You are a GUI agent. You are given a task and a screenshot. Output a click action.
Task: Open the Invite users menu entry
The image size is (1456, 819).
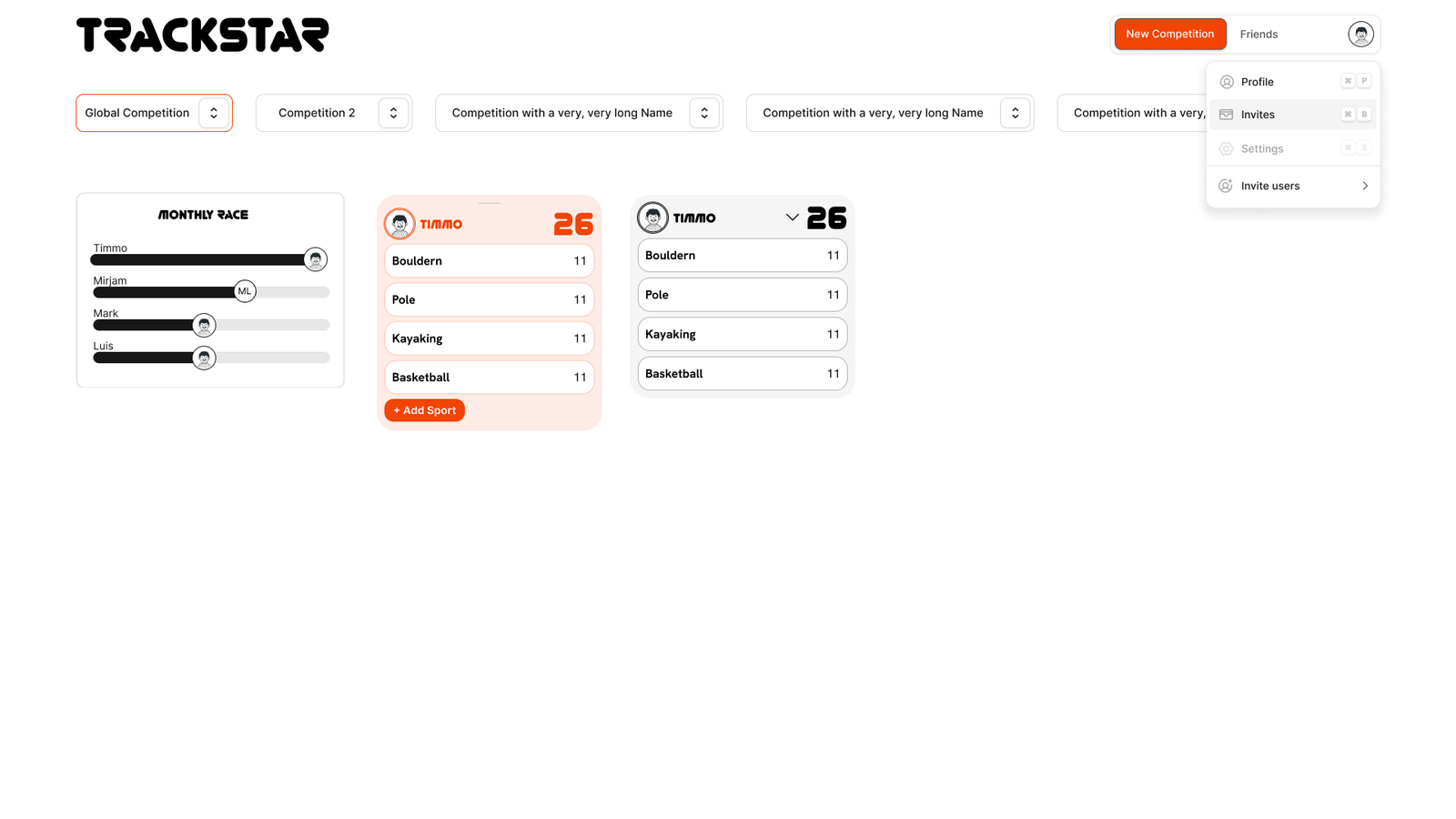[x=1293, y=186]
